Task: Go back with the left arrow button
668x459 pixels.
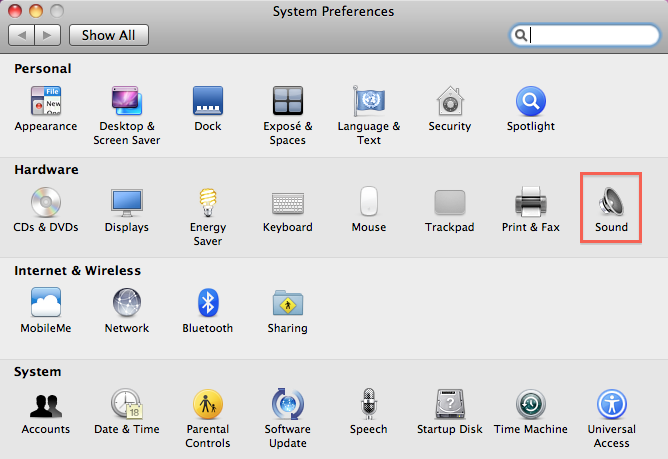Action: click(x=21, y=35)
